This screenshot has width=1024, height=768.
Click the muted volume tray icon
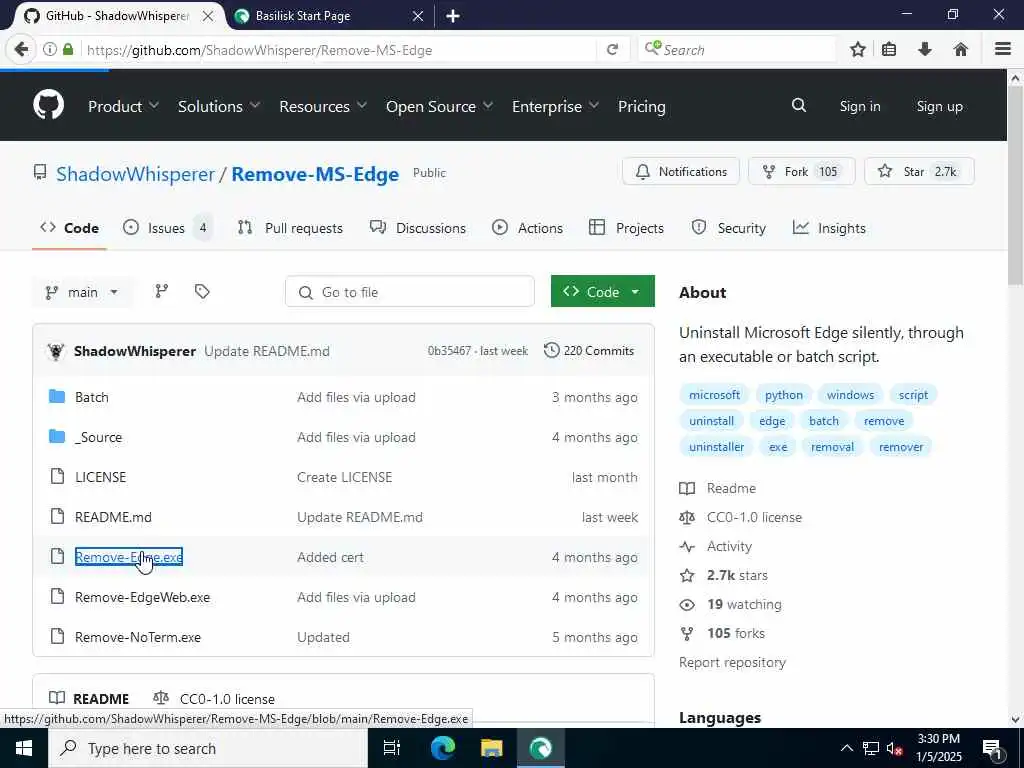pyautogui.click(x=894, y=748)
